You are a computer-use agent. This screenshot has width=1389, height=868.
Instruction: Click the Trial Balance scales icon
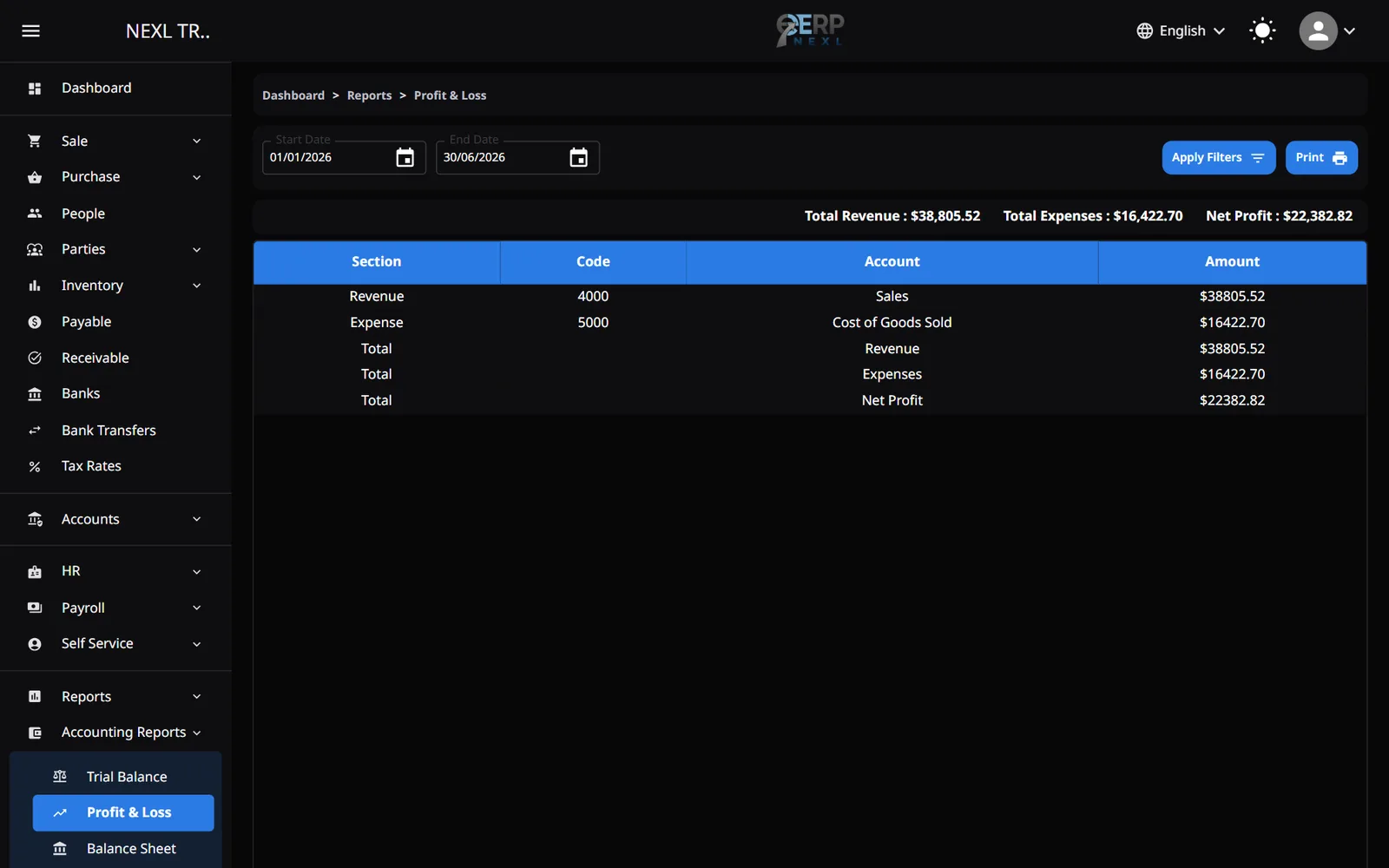60,776
